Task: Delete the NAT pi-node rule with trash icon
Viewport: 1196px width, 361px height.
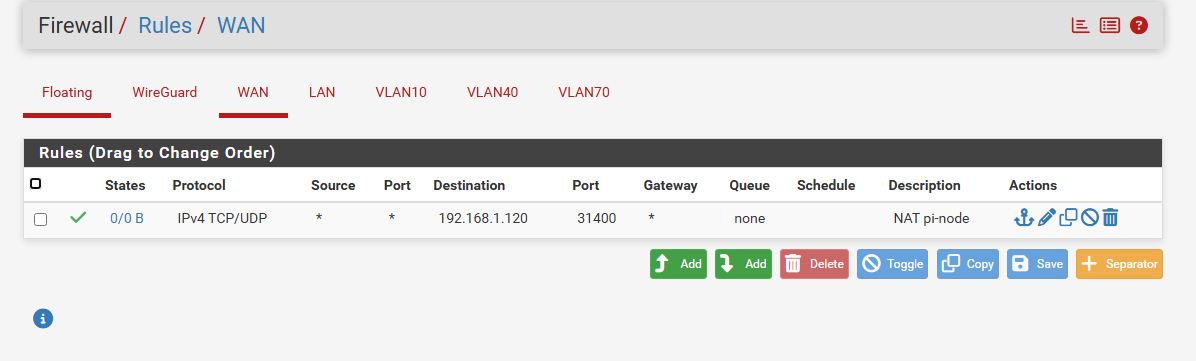Action: tap(1111, 218)
